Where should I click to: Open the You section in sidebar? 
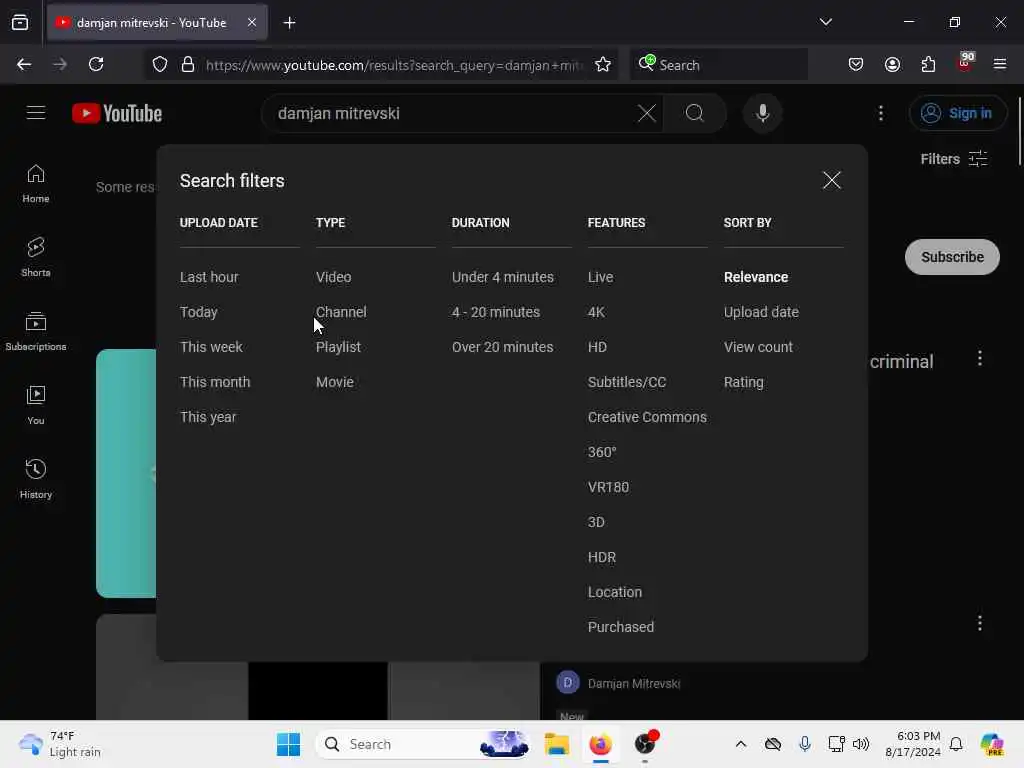tap(36, 406)
